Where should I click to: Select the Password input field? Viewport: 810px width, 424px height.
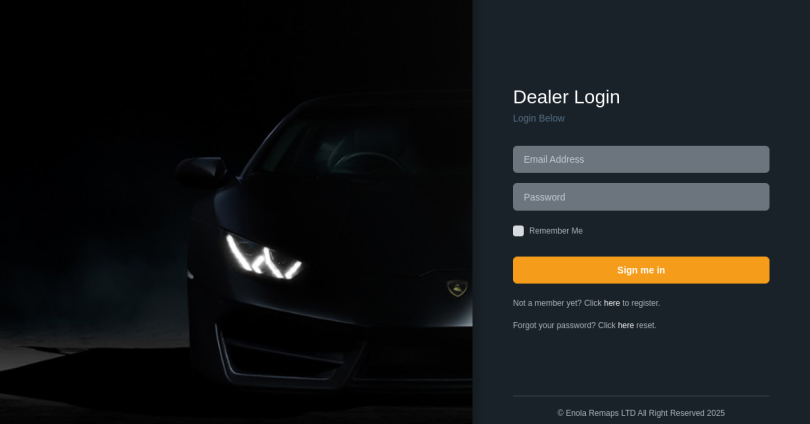(641, 197)
